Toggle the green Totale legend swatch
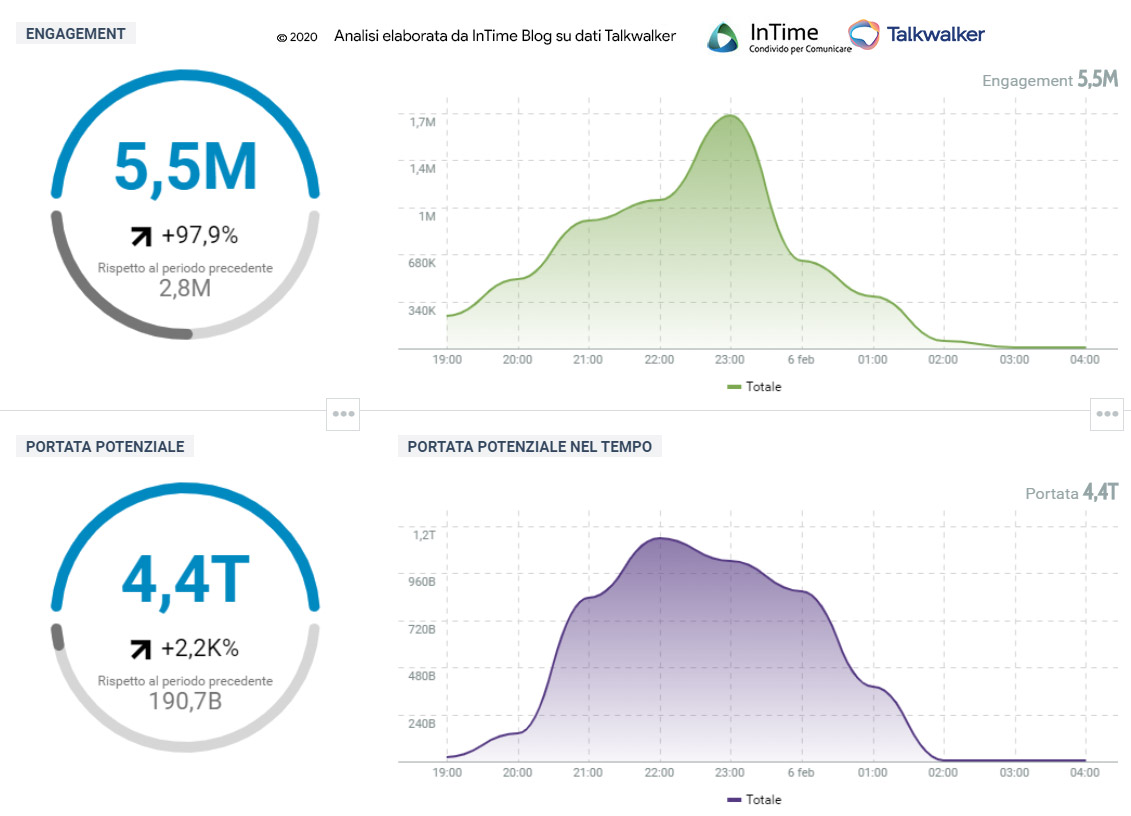Image resolution: width=1131 pixels, height=816 pixels. pos(734,387)
